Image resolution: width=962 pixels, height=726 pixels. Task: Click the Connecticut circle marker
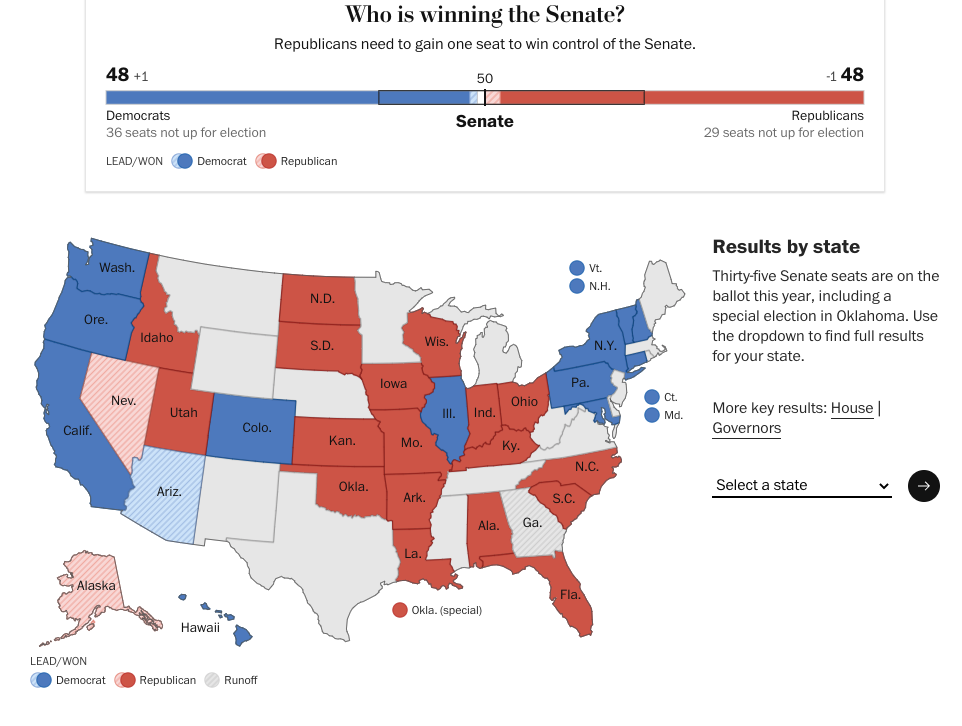pos(652,397)
